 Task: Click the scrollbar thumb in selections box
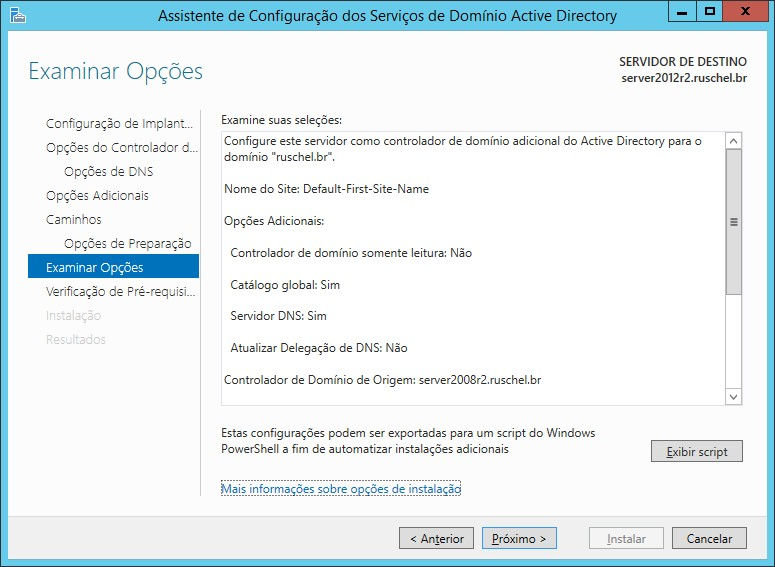733,222
